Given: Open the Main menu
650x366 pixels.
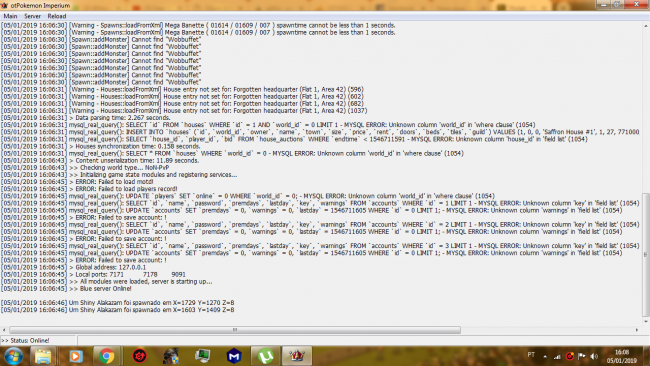Looking at the screenshot, I should click(x=10, y=16).
